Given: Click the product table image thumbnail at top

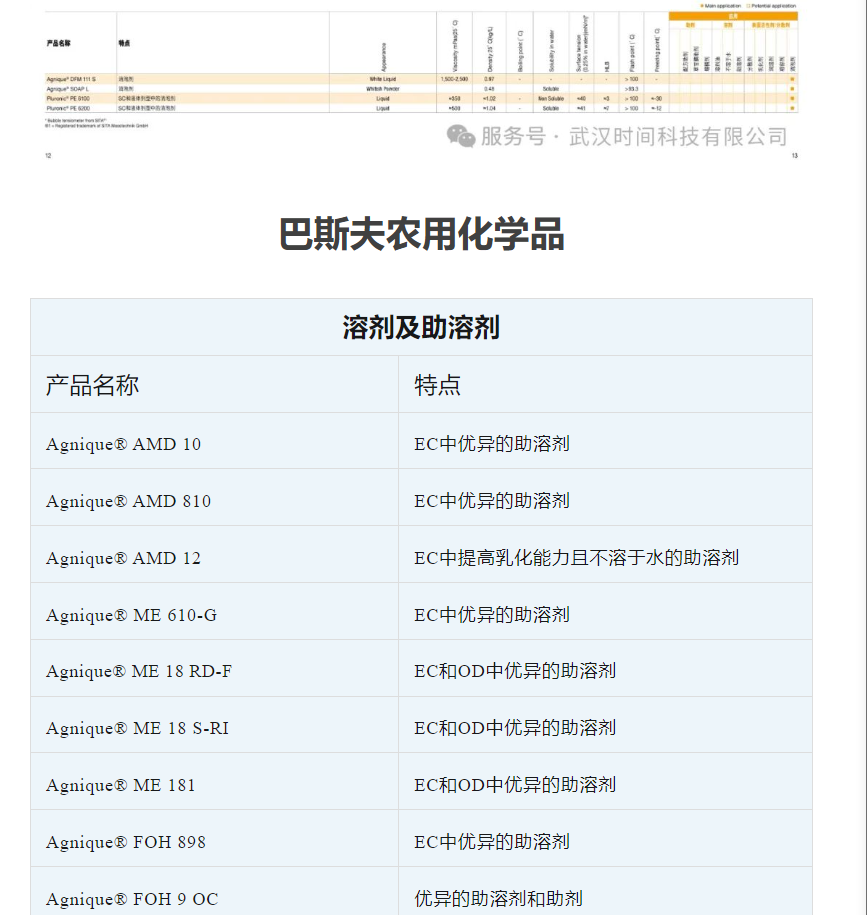Looking at the screenshot, I should click(x=421, y=81).
